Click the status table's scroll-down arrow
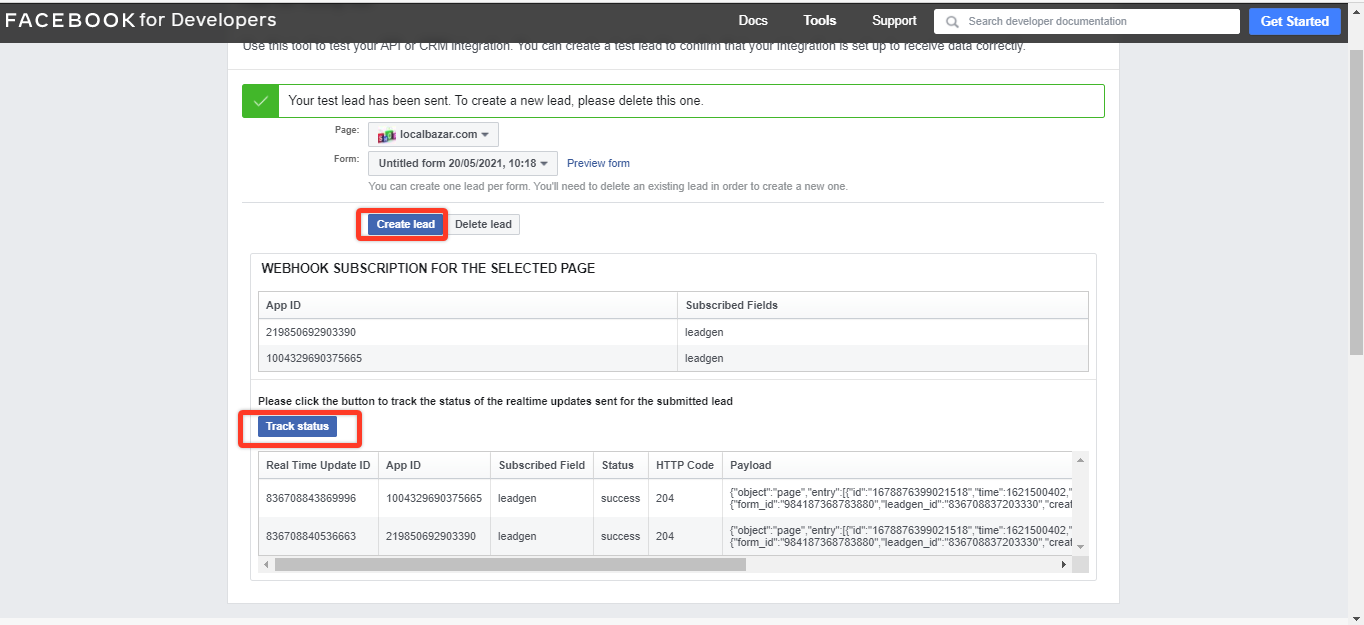This screenshot has width=1364, height=625. [1080, 546]
